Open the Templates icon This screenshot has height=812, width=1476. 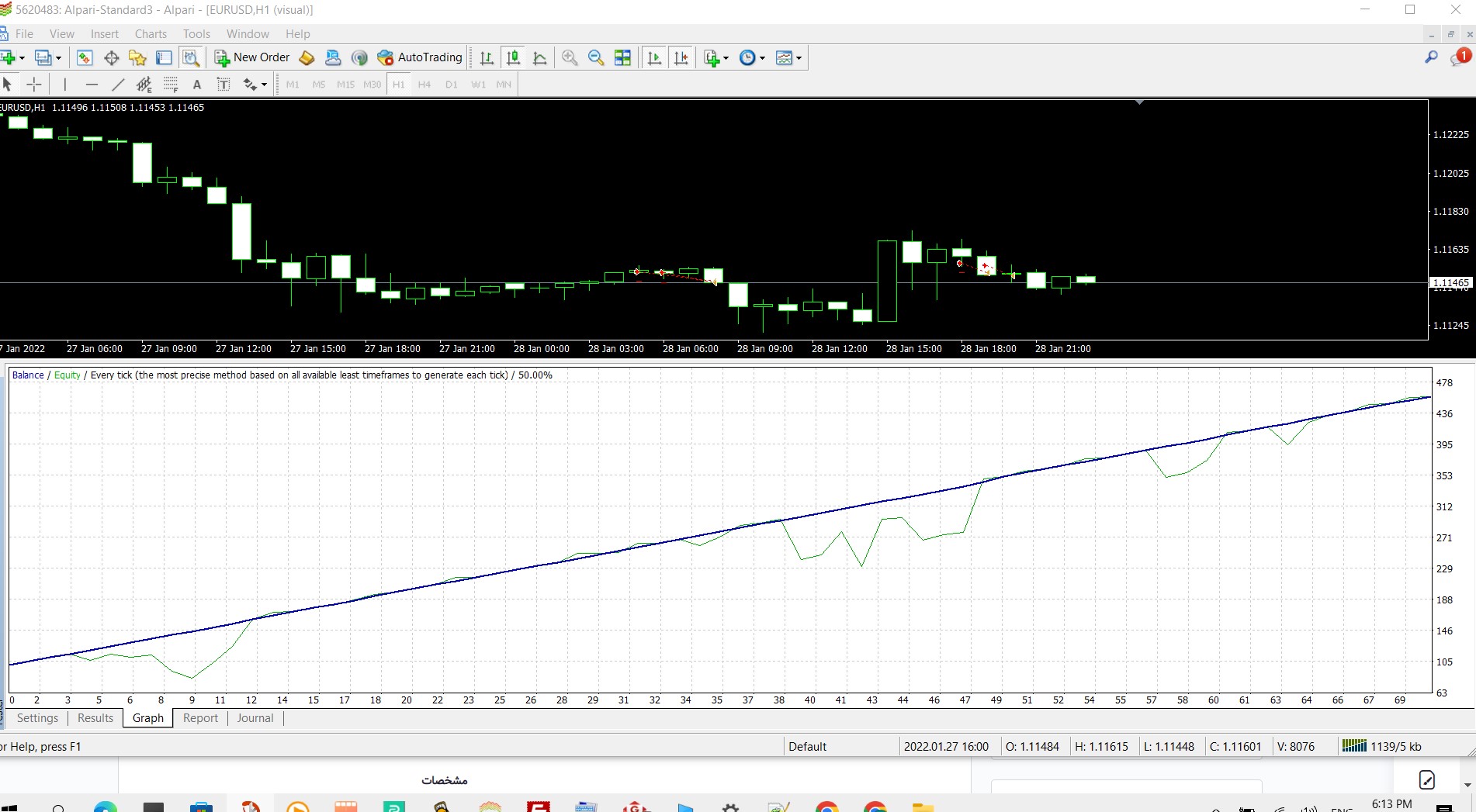pos(784,57)
